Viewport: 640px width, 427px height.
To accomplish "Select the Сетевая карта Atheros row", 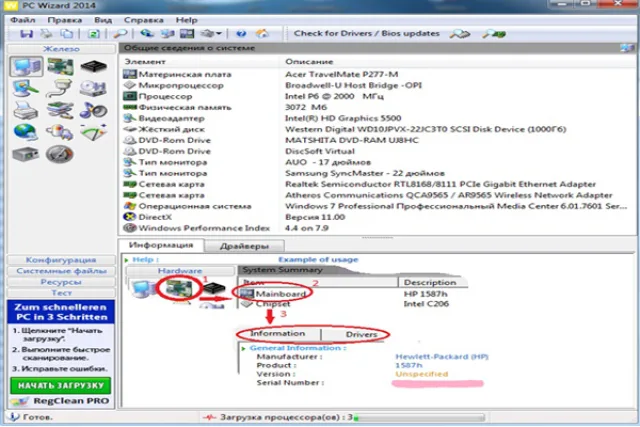I will (x=377, y=195).
